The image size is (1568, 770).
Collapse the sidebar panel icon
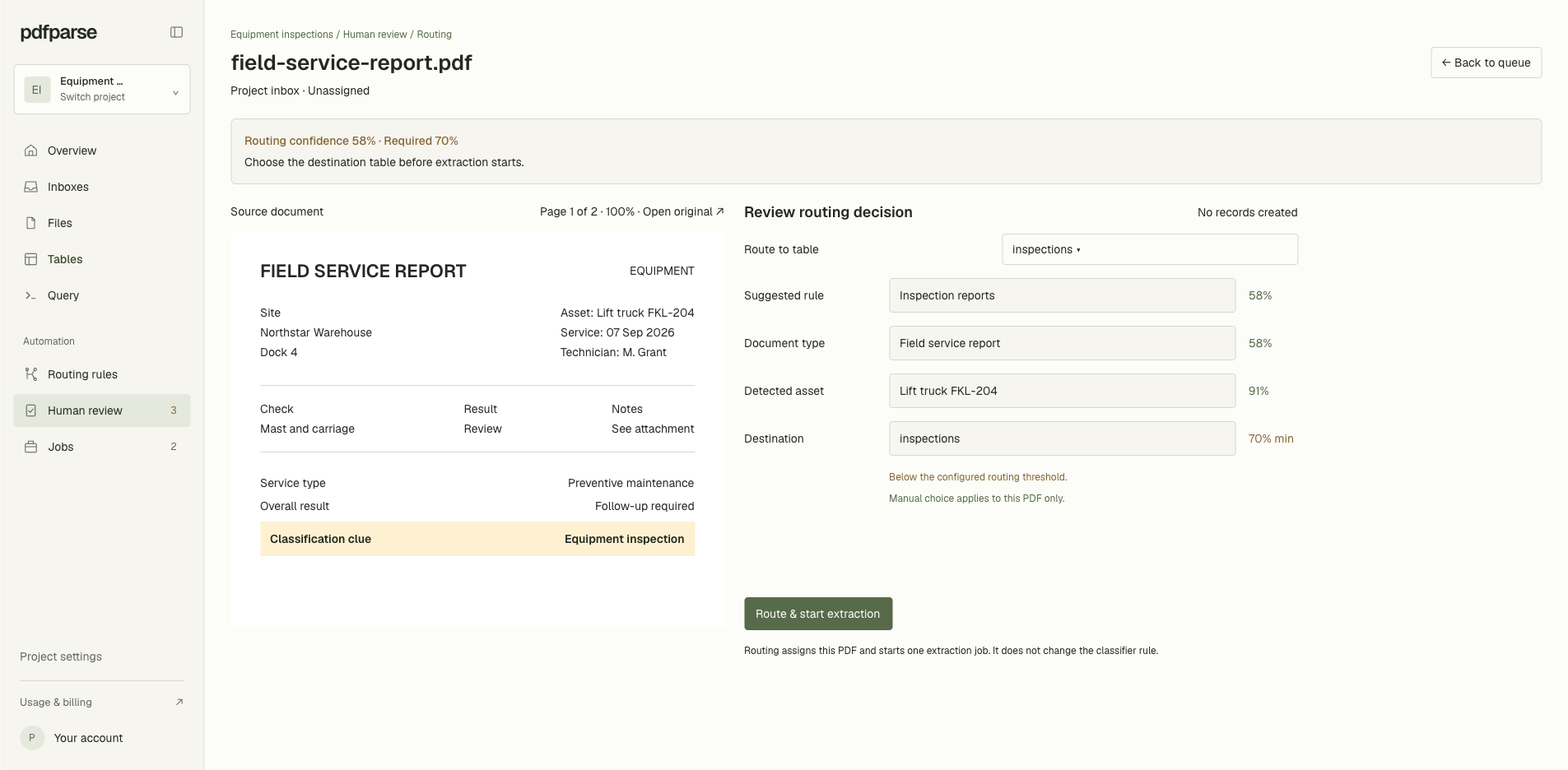176,32
